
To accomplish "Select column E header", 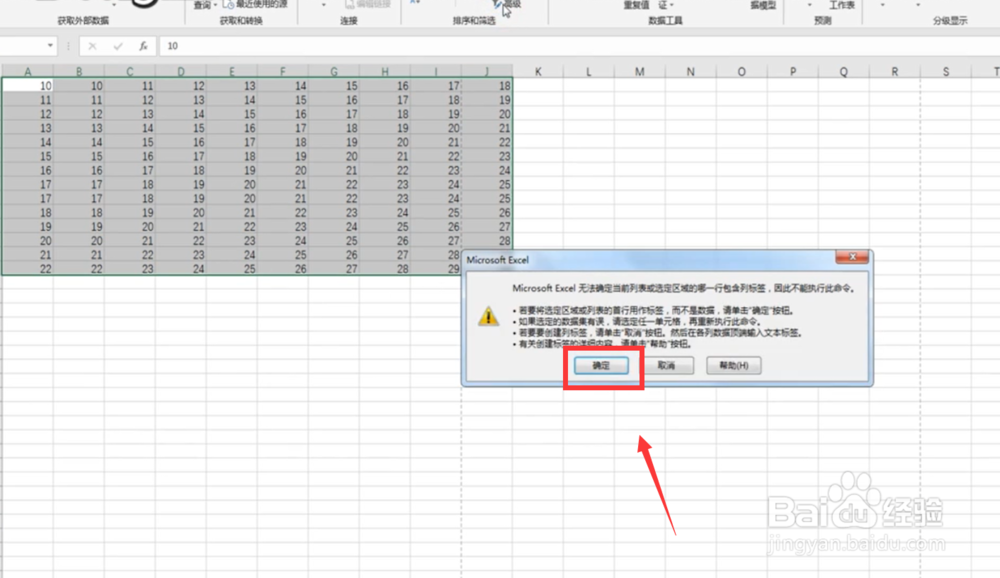I will coord(232,71).
